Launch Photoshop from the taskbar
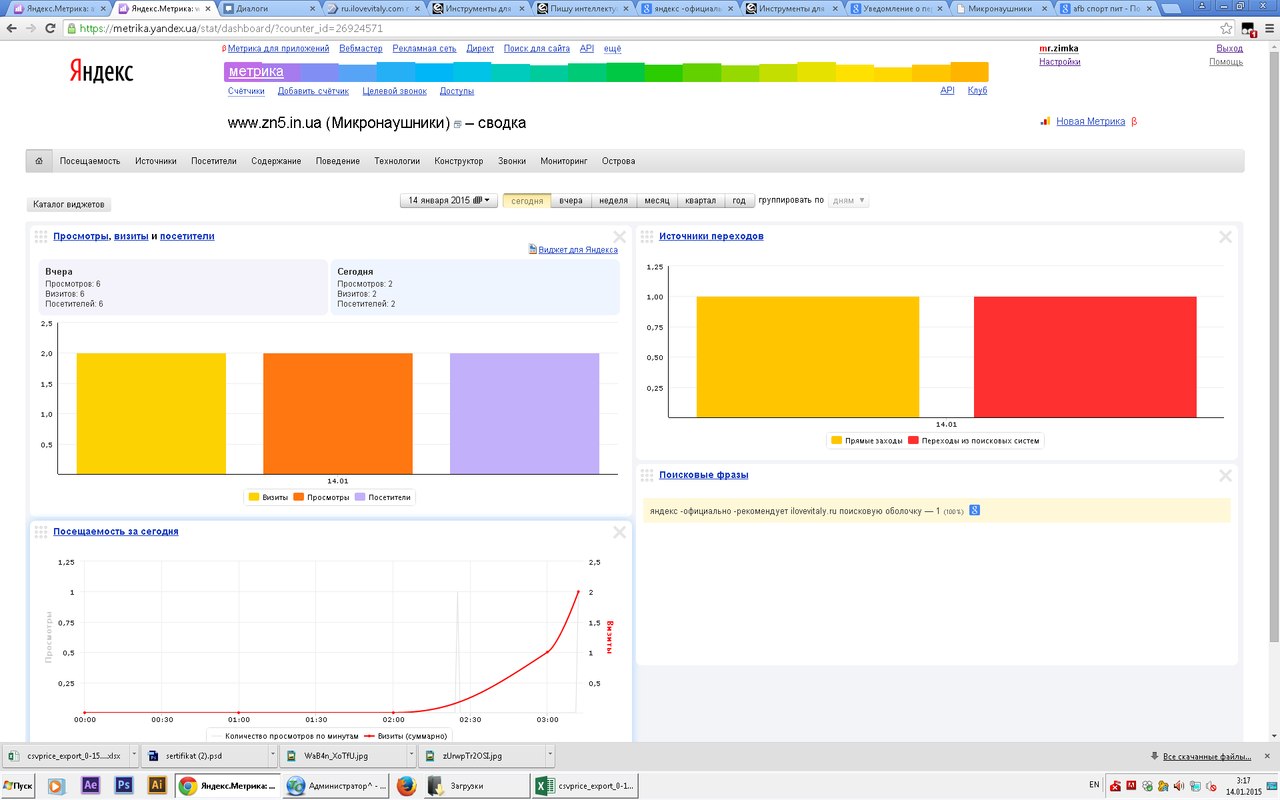Viewport: 1280px width, 800px height. tap(124, 786)
